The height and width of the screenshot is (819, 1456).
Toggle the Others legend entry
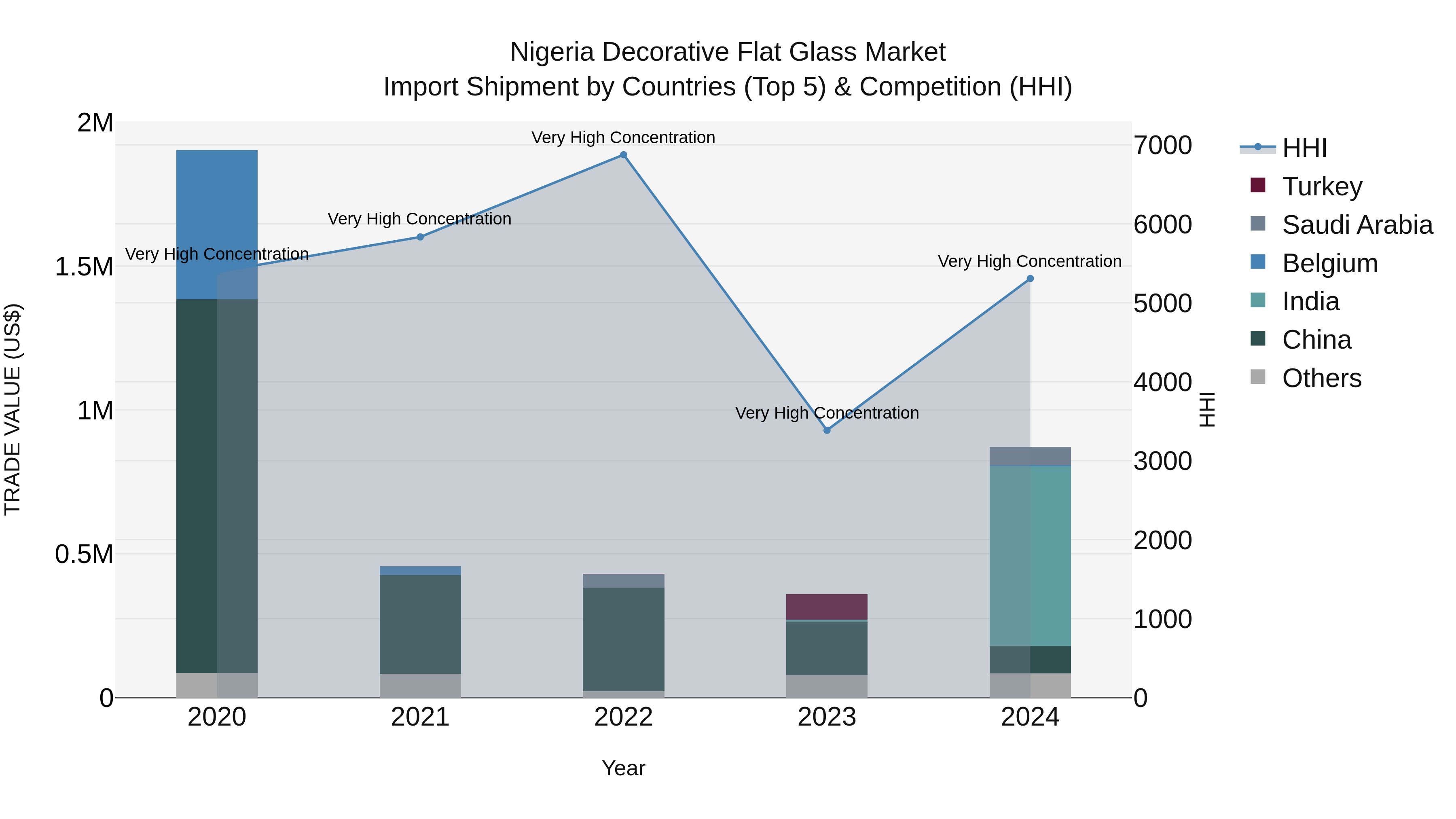tap(1306, 378)
